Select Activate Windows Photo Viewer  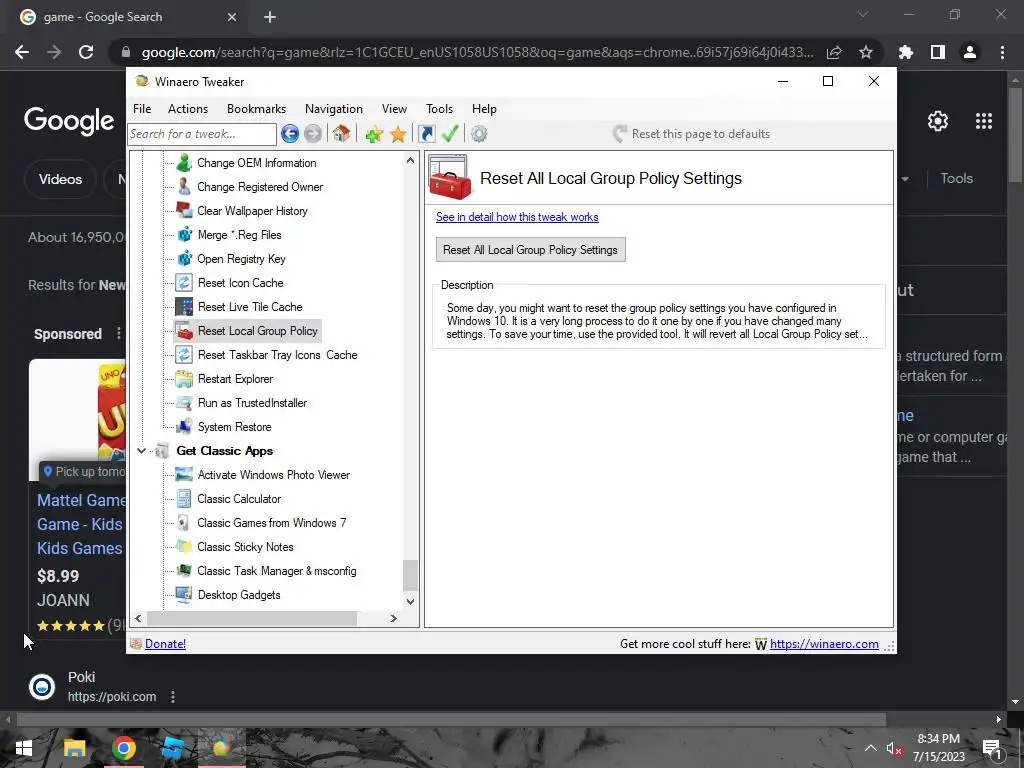coord(274,475)
